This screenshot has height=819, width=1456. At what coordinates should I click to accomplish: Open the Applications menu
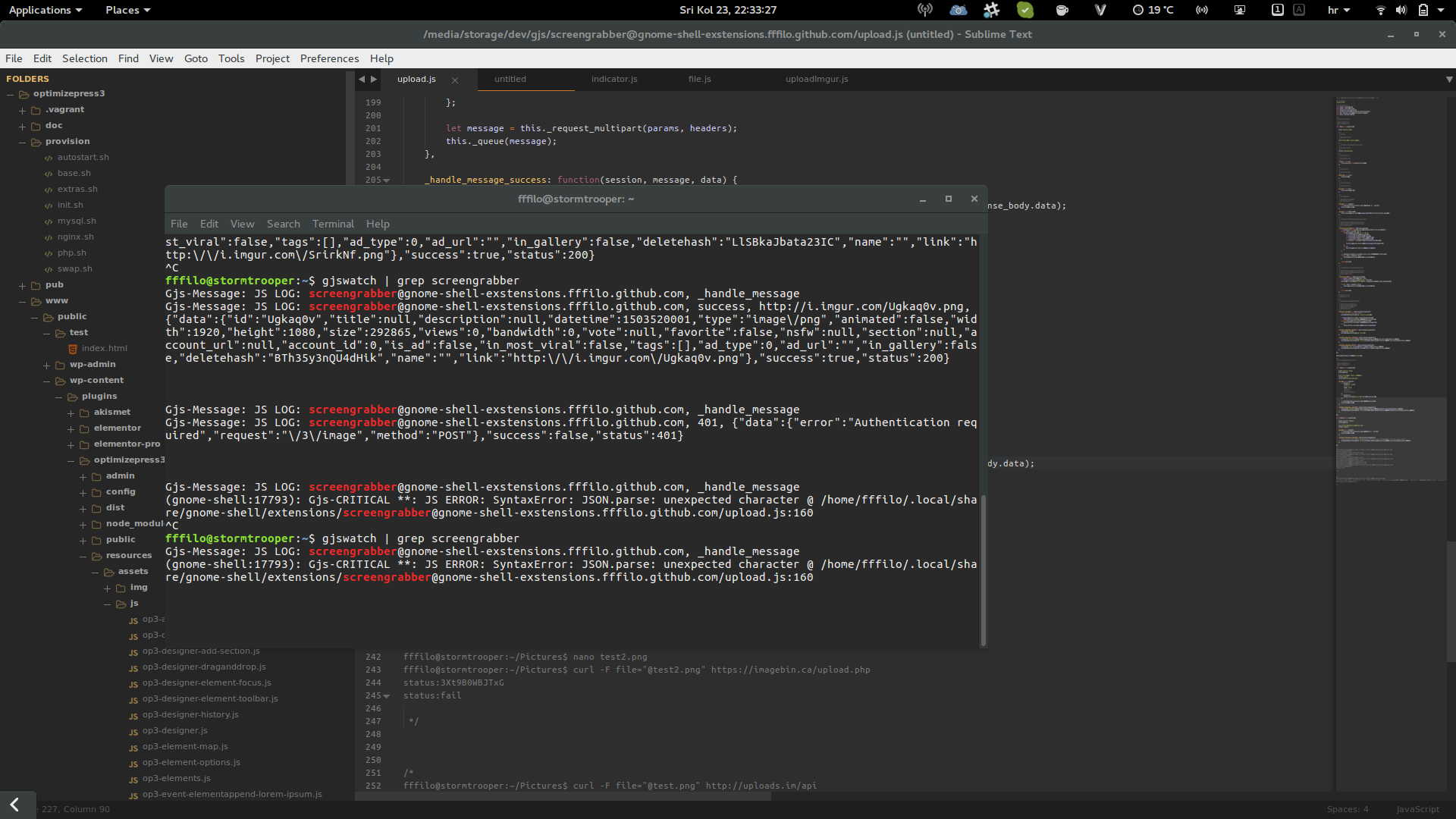[x=45, y=10]
